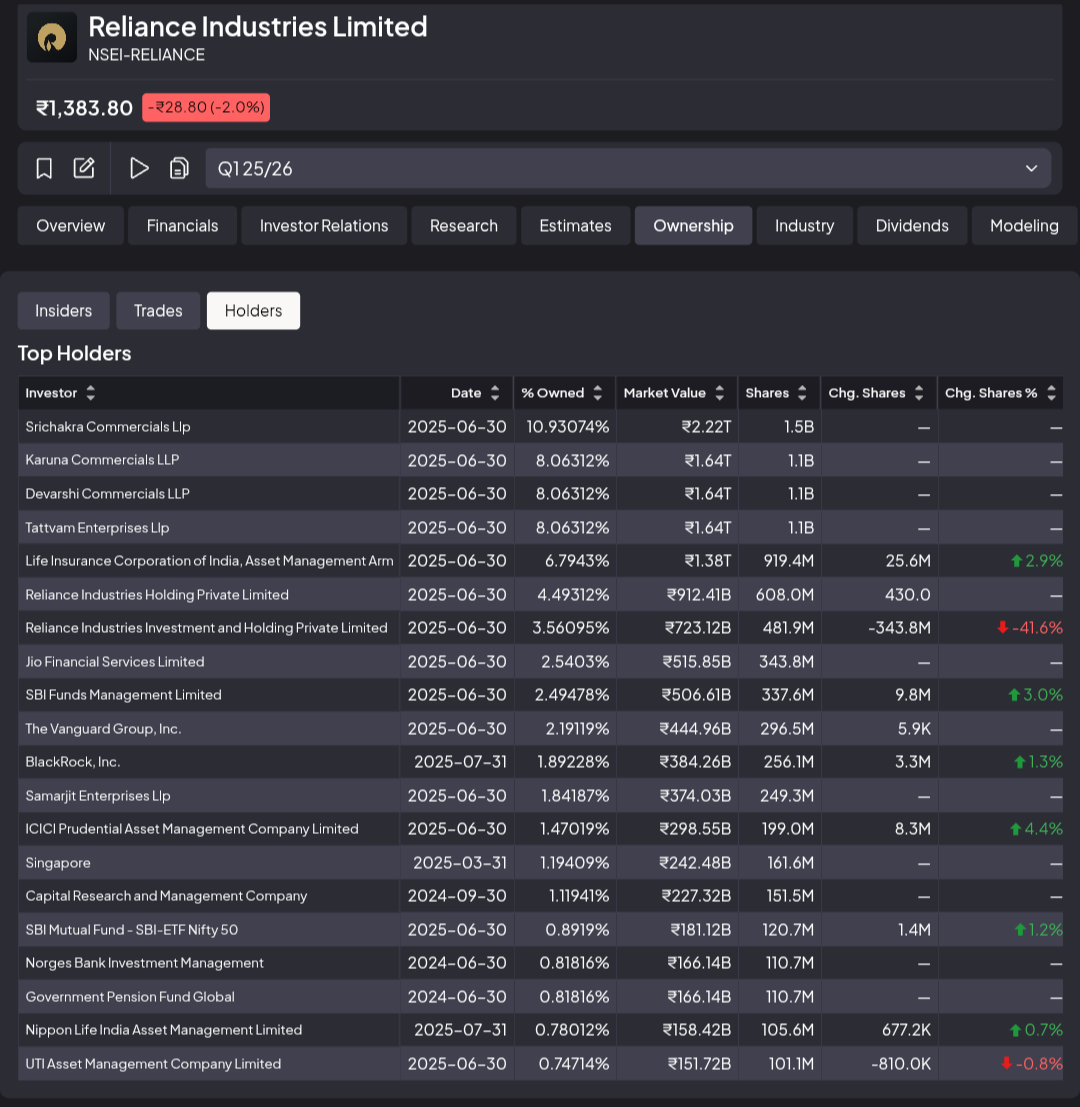
Task: Click the NSEI-RELIANCE ticker label
Action: (x=147, y=55)
